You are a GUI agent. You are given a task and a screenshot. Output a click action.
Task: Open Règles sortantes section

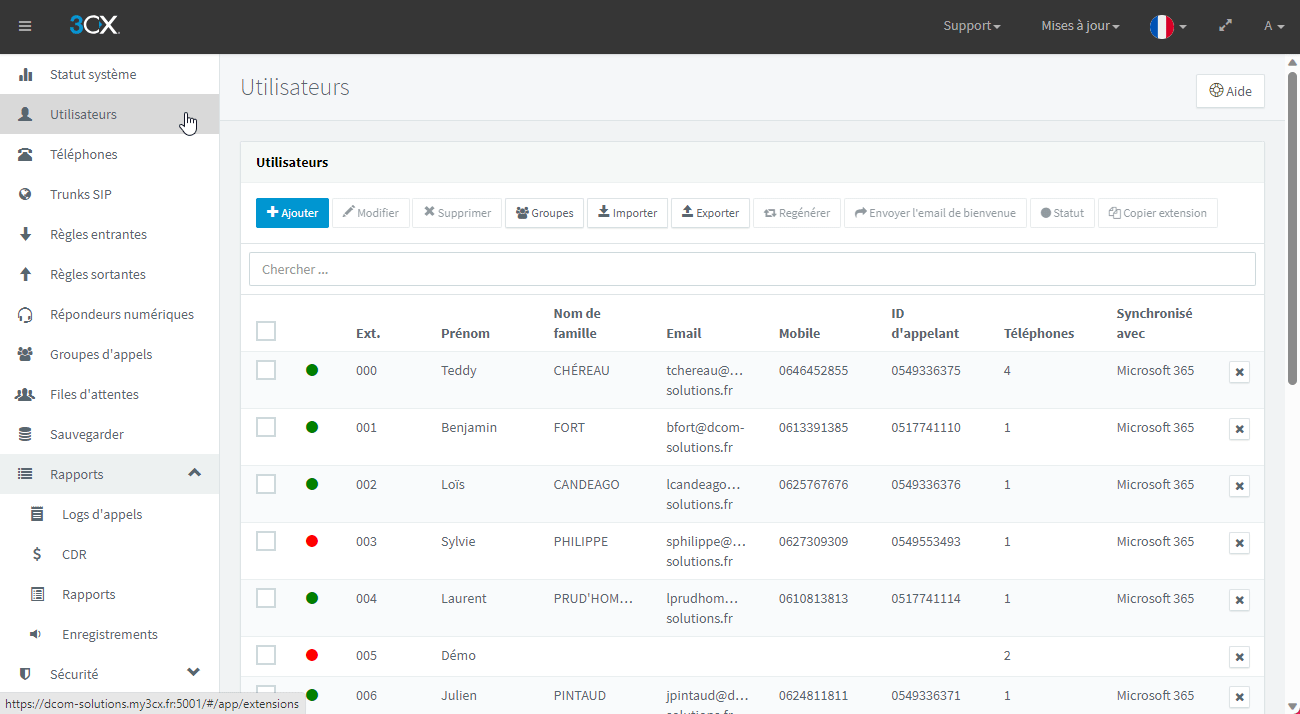110,274
